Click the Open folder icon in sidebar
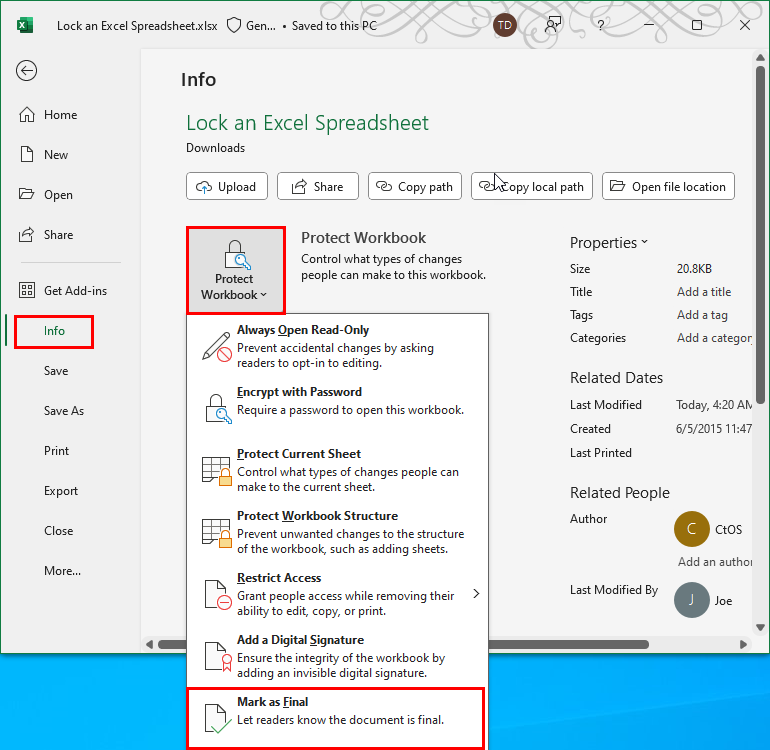This screenshot has width=770, height=750. [27, 194]
